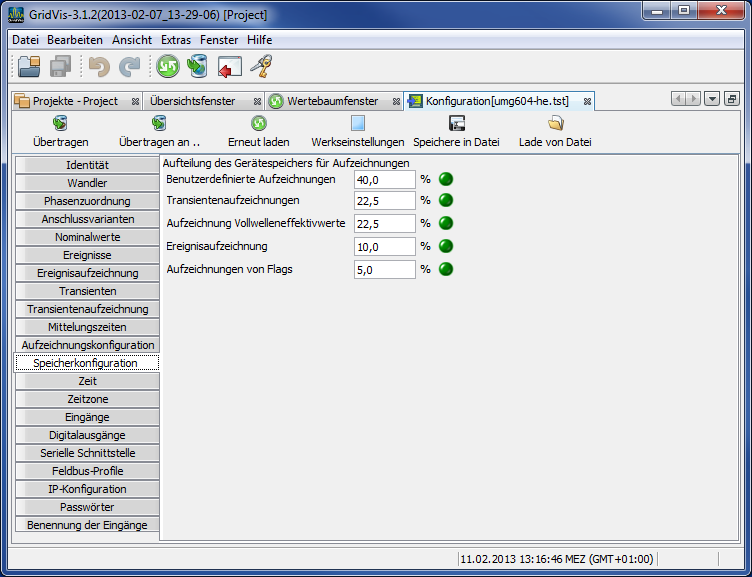Viewport: 752px width, 577px height.
Task: Click green status light for Transientenaufzeichnungen
Action: point(446,200)
